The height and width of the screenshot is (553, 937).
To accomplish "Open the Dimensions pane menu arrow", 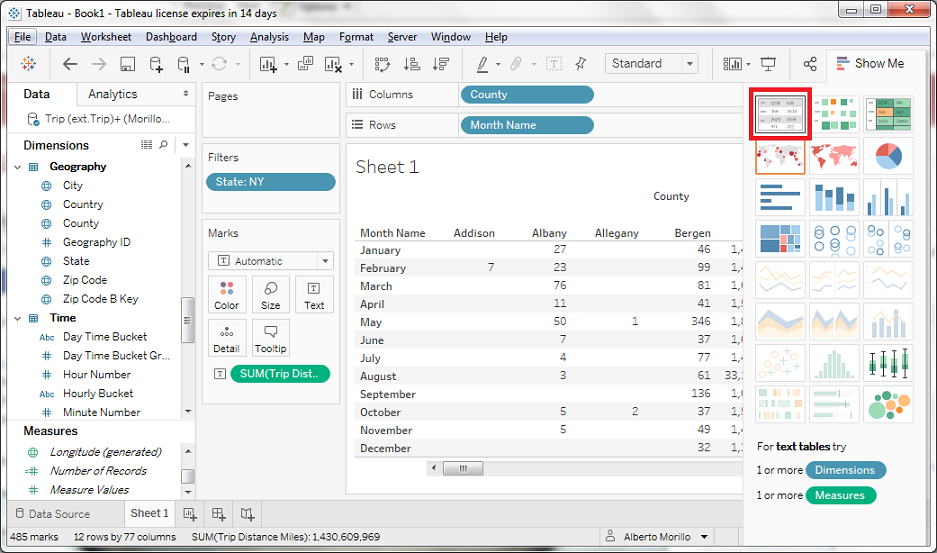I will 186,145.
